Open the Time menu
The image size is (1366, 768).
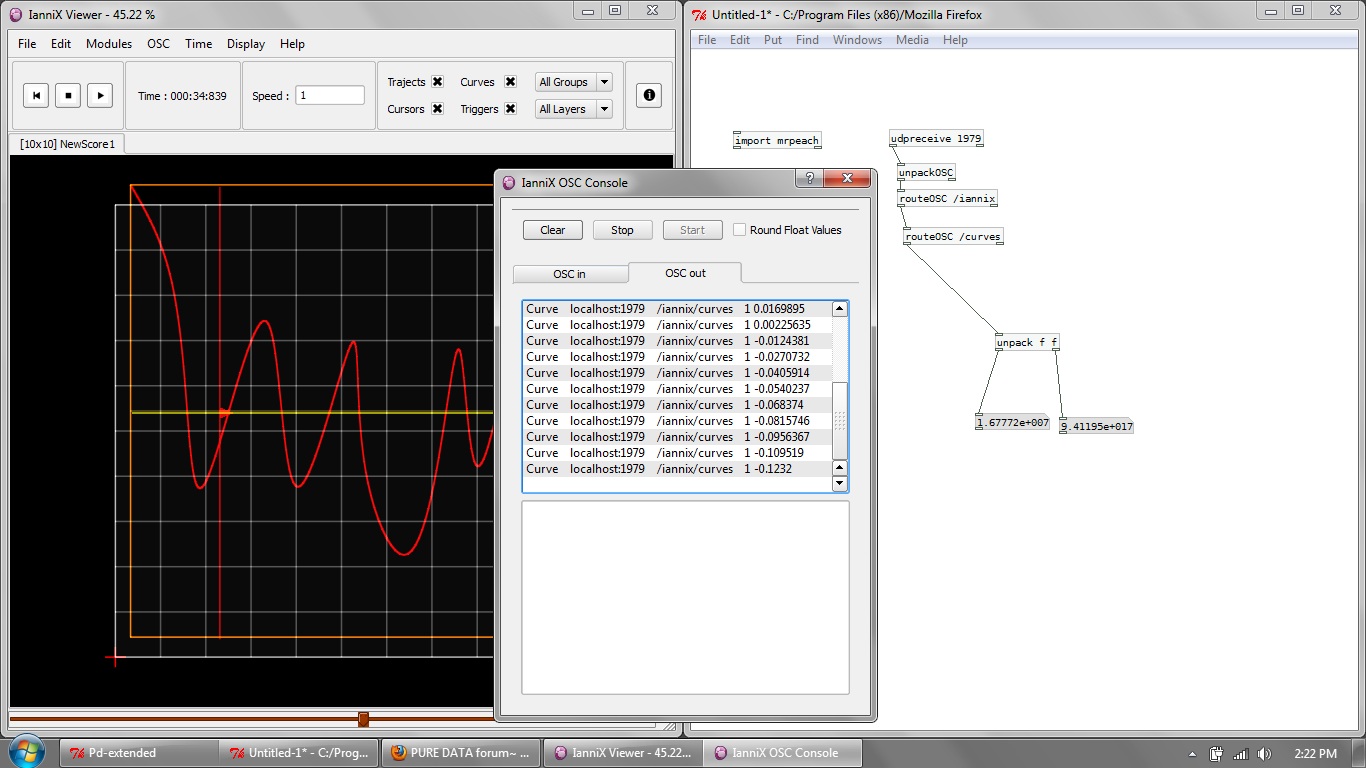[x=198, y=44]
